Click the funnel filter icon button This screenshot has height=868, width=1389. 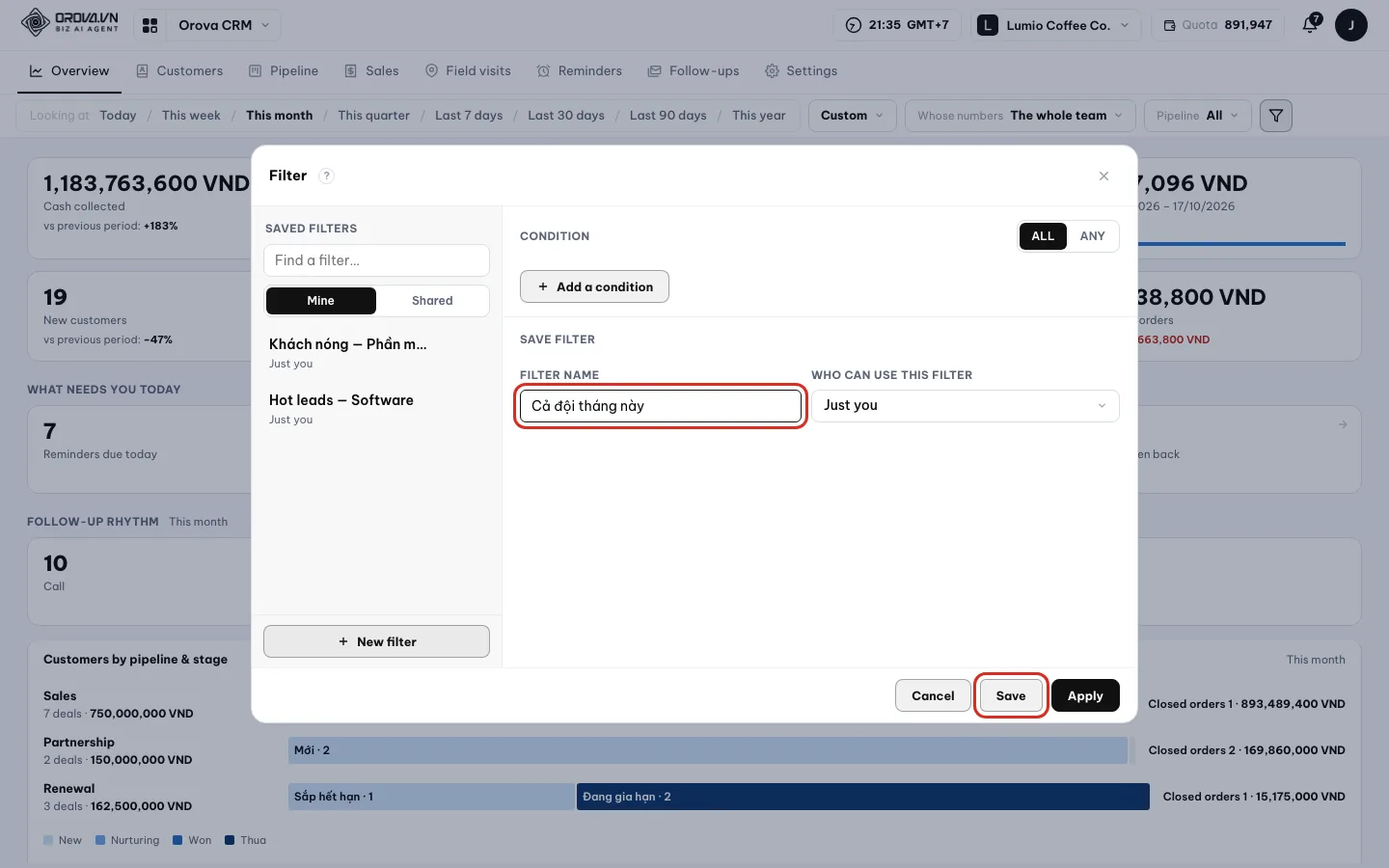click(1276, 116)
